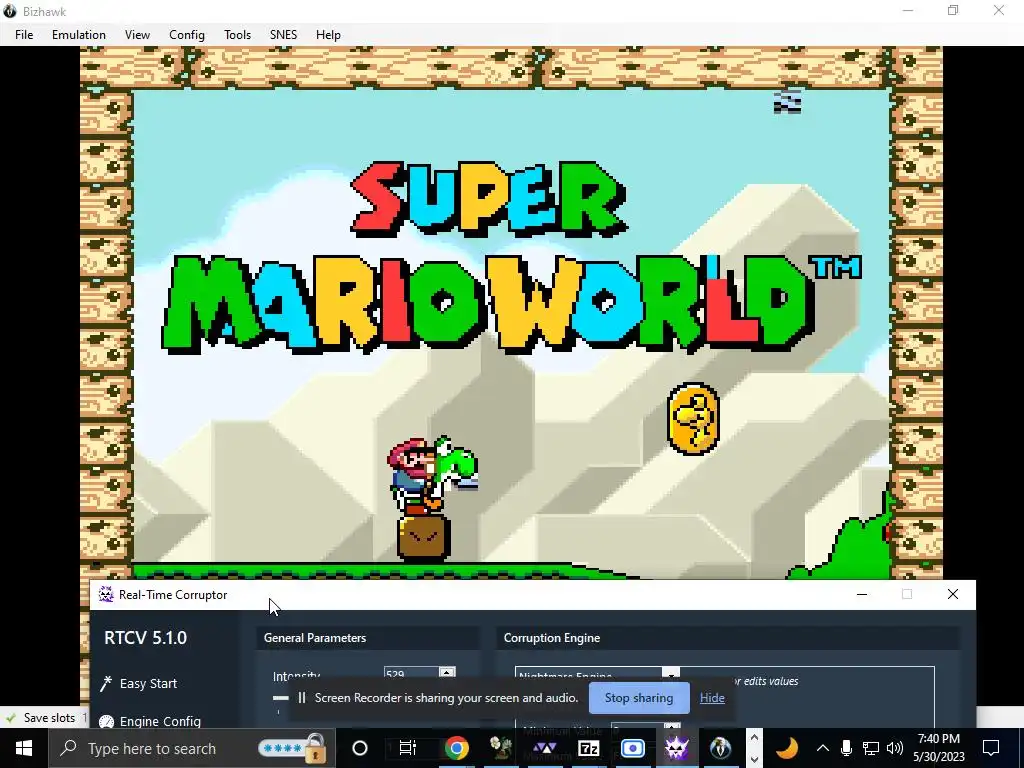Close the Real-Time Corruptor window
Viewport: 1024px width, 768px height.
click(953, 594)
